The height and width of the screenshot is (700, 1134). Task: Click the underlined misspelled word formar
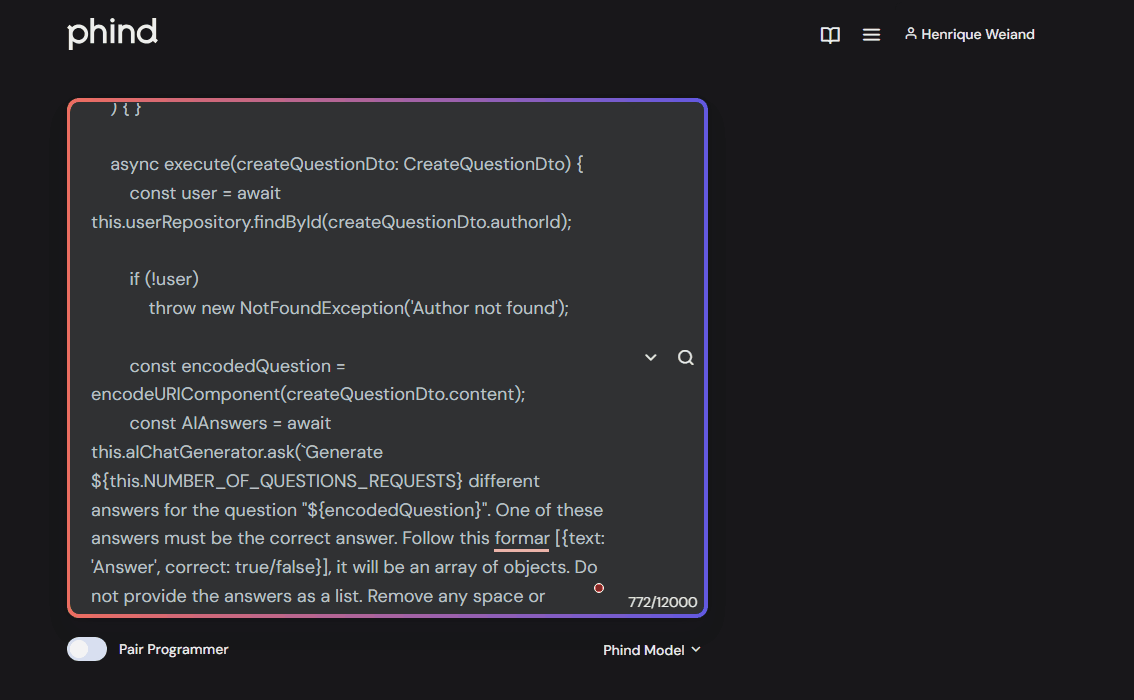521,539
